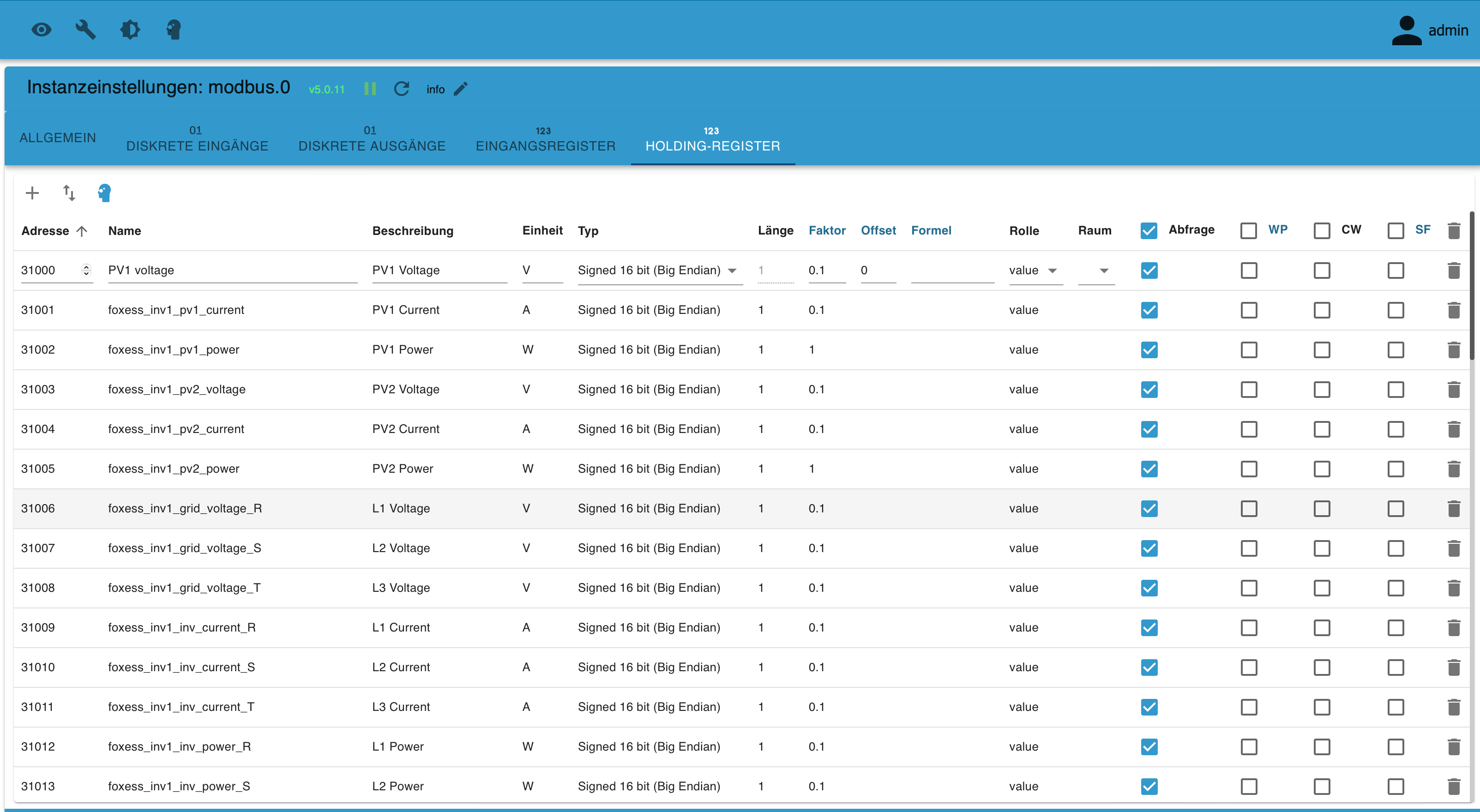Restart the instance with the reload icon
Screen dimensions: 1480x812
point(402,89)
